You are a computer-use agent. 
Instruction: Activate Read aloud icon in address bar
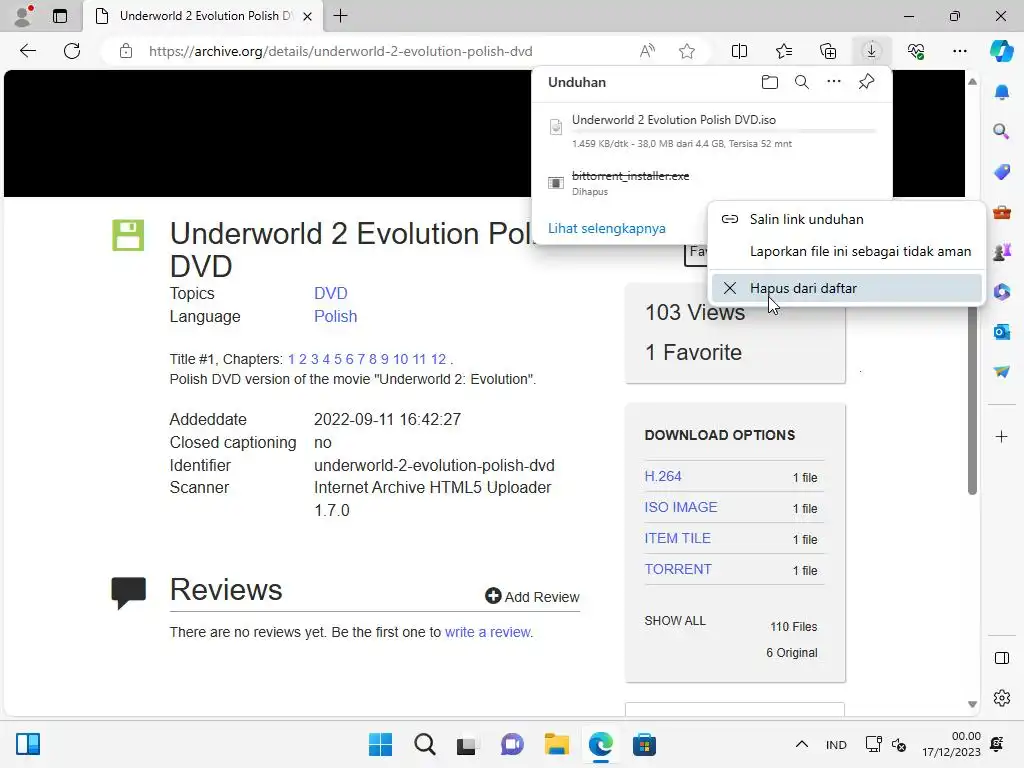click(647, 51)
